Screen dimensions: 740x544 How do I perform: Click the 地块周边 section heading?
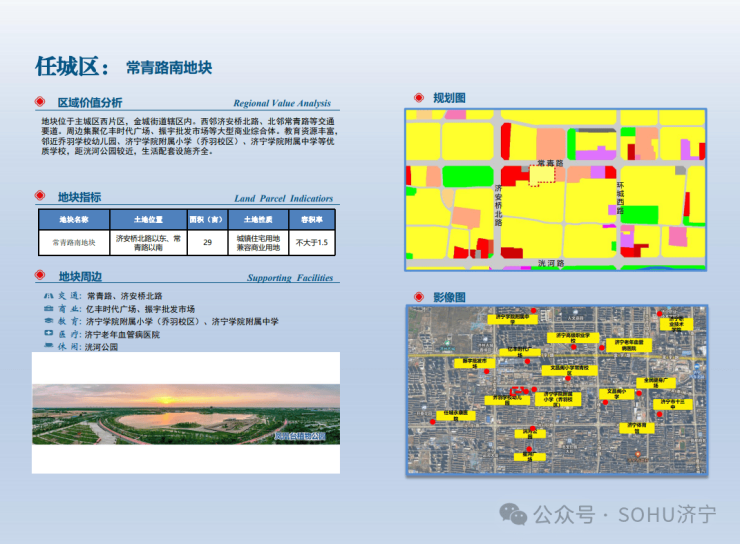(80, 276)
